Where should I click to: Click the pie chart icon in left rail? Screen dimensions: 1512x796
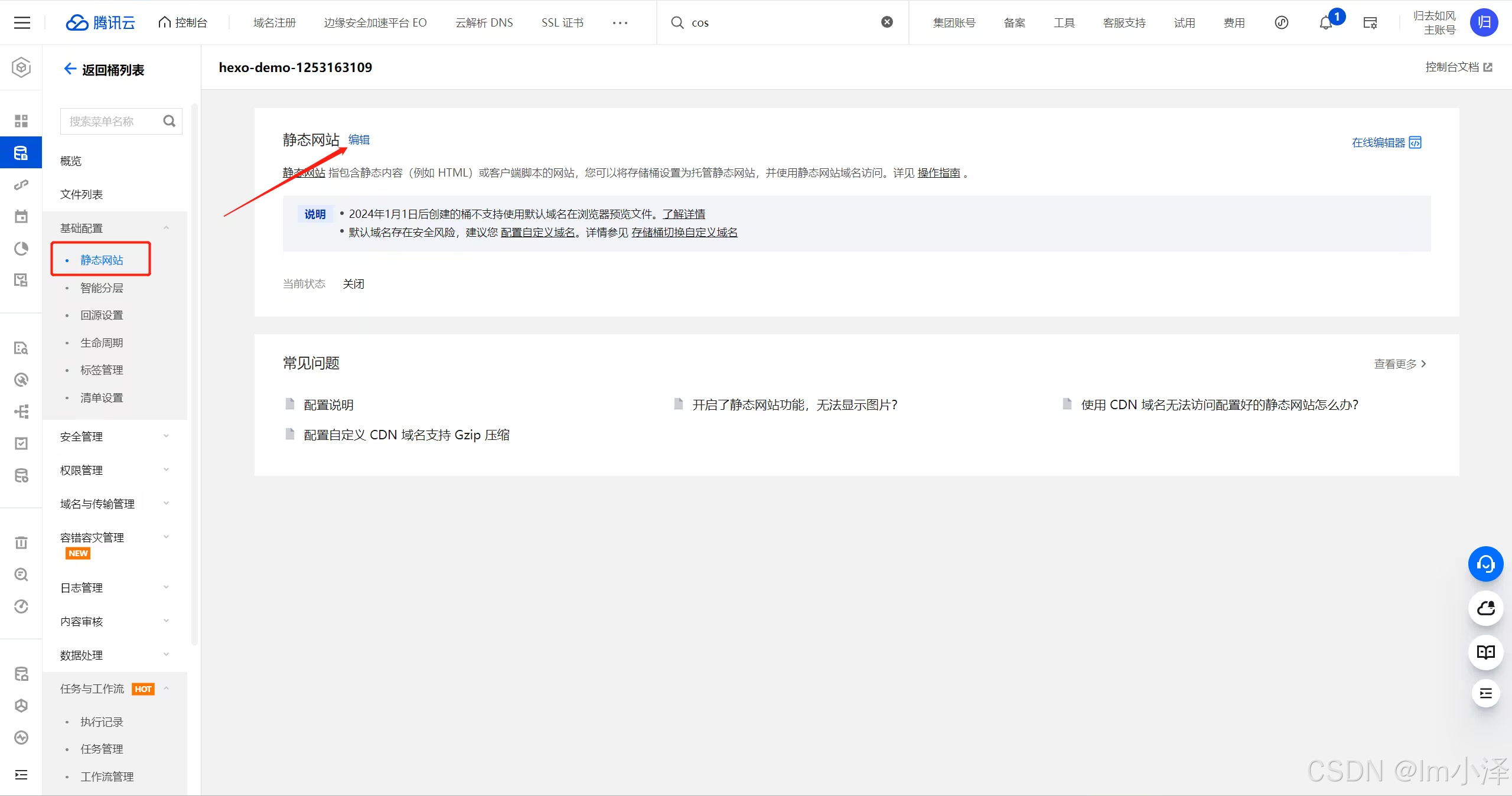pos(21,249)
